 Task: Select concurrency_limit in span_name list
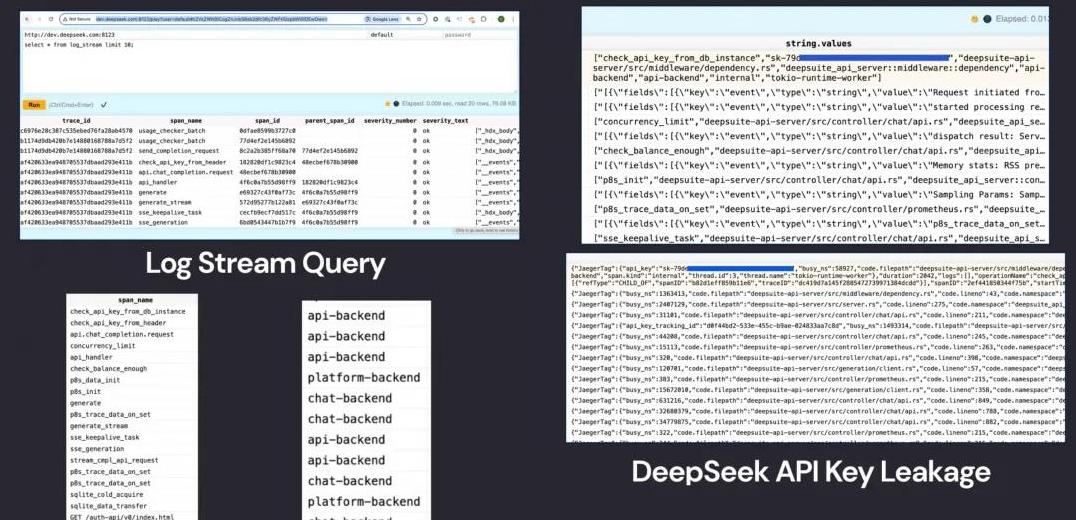click(x=103, y=346)
